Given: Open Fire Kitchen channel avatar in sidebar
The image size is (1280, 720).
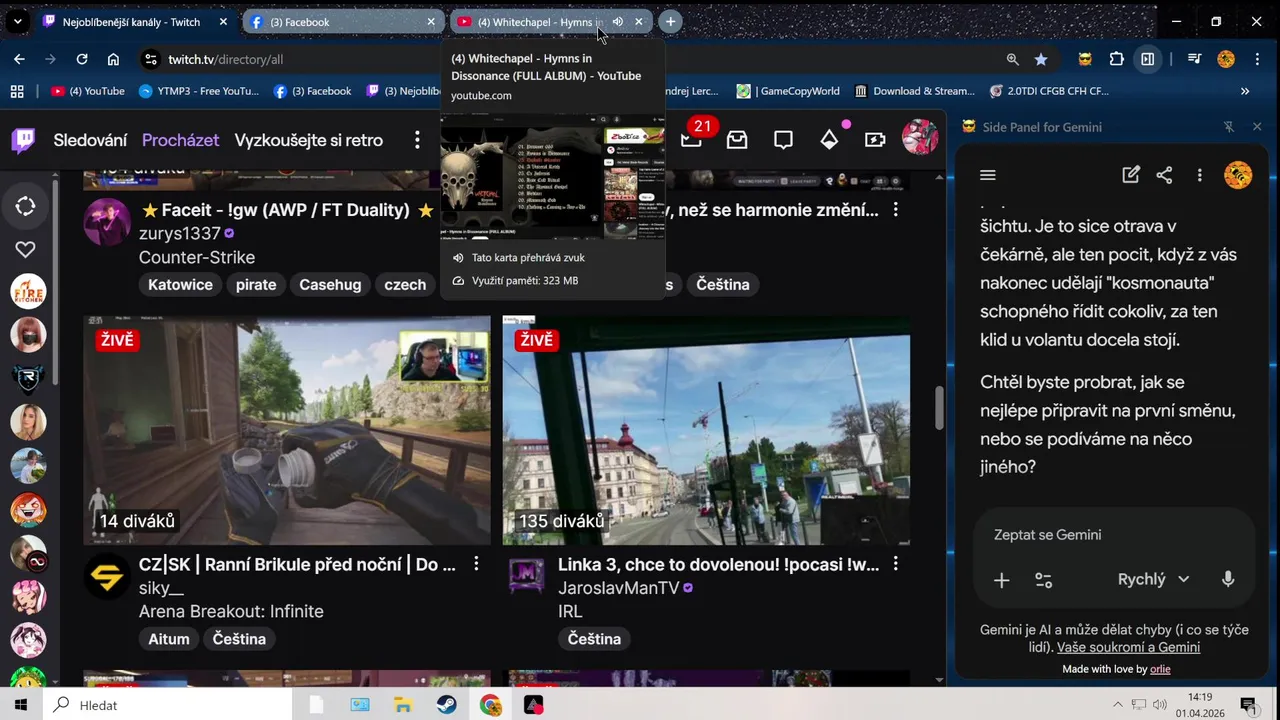Looking at the screenshot, I should [x=28, y=291].
